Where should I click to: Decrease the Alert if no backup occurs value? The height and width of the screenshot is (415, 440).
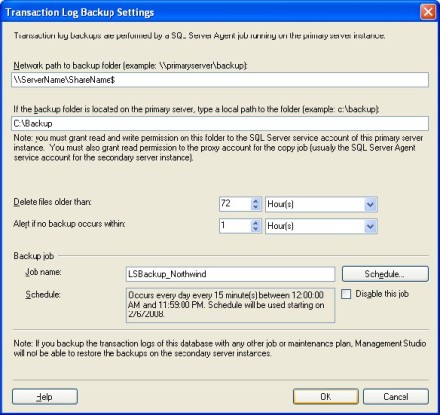(256, 229)
